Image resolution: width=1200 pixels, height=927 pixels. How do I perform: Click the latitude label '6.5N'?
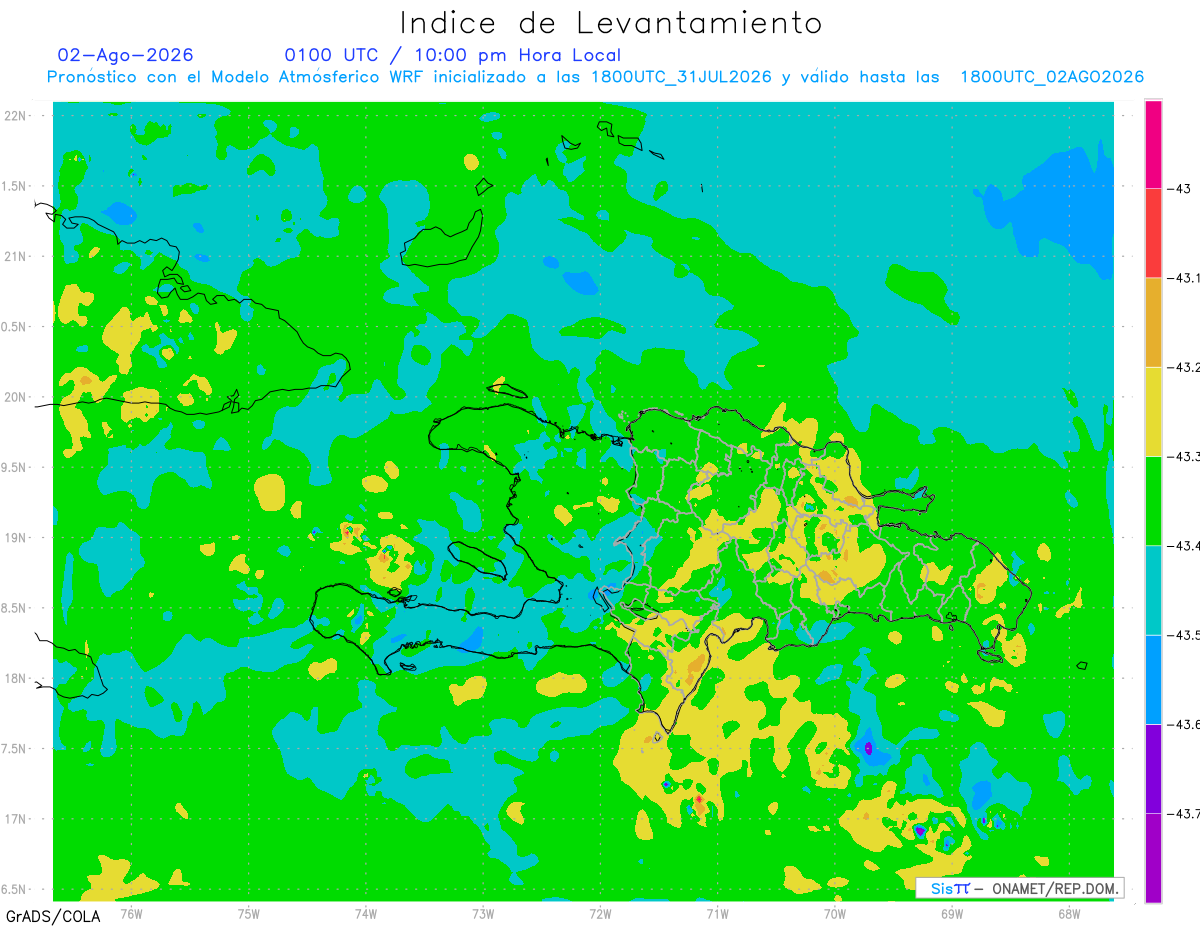pos(15,890)
